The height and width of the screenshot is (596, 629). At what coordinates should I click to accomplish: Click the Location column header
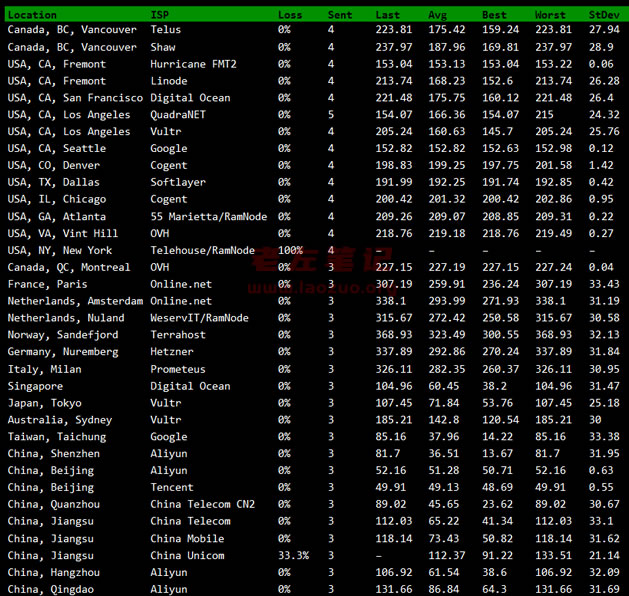(32, 15)
